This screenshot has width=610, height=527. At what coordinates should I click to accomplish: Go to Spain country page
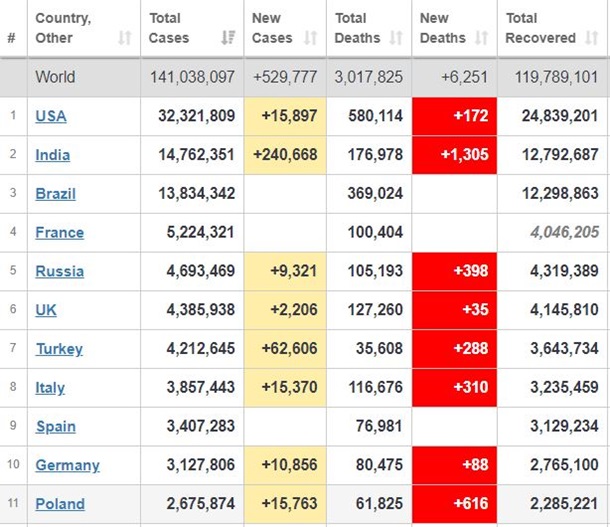tap(56, 427)
